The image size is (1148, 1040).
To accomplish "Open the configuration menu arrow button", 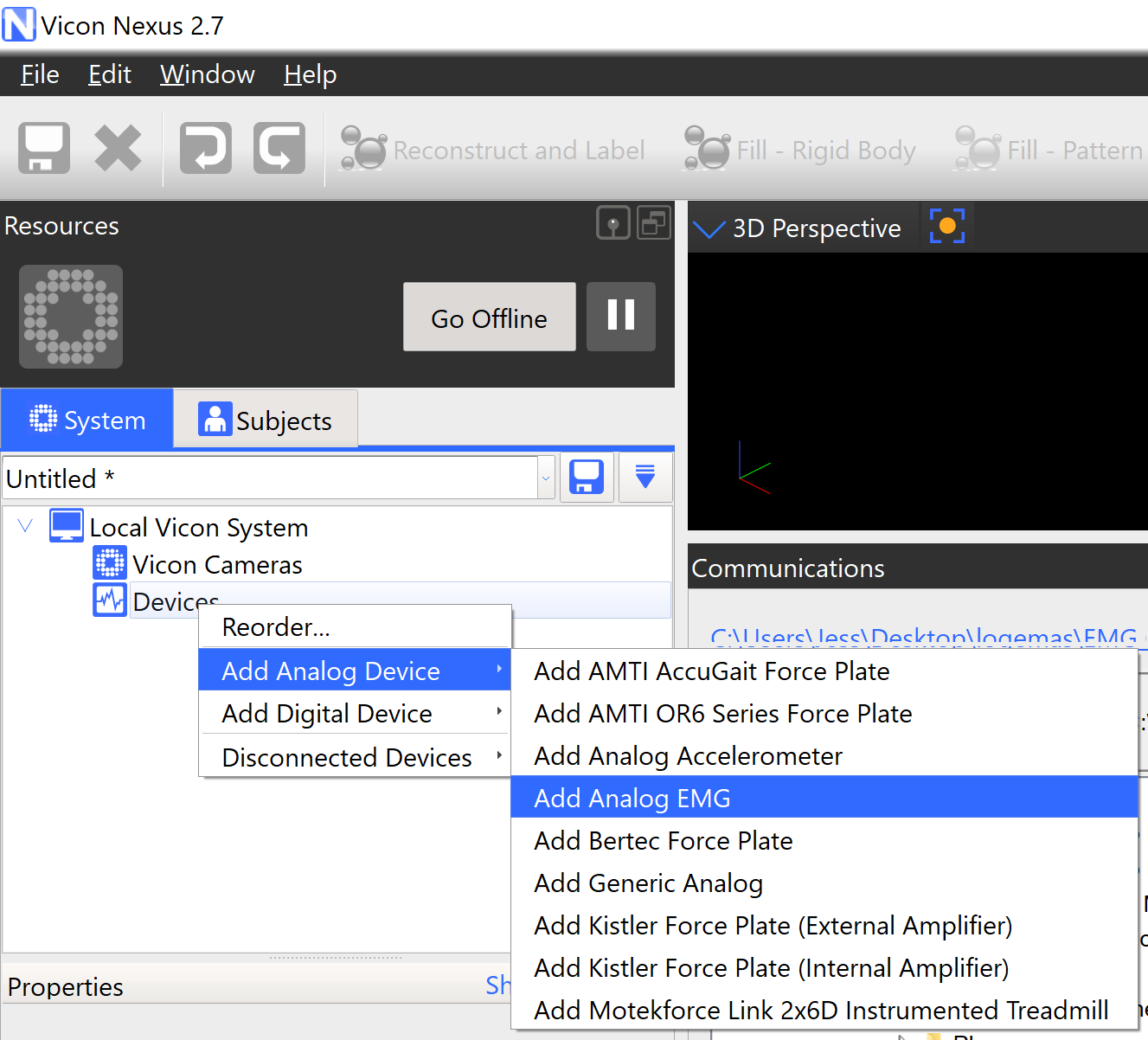I will pos(645,477).
